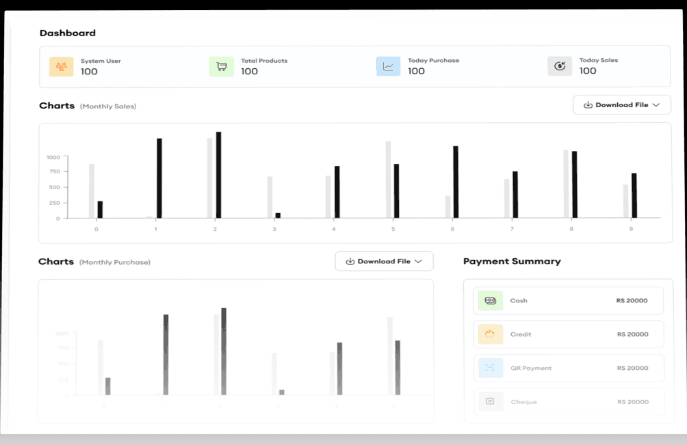This screenshot has height=445, width=687.
Task: Open the QR Payment label in Payment Summary
Action: (531, 368)
